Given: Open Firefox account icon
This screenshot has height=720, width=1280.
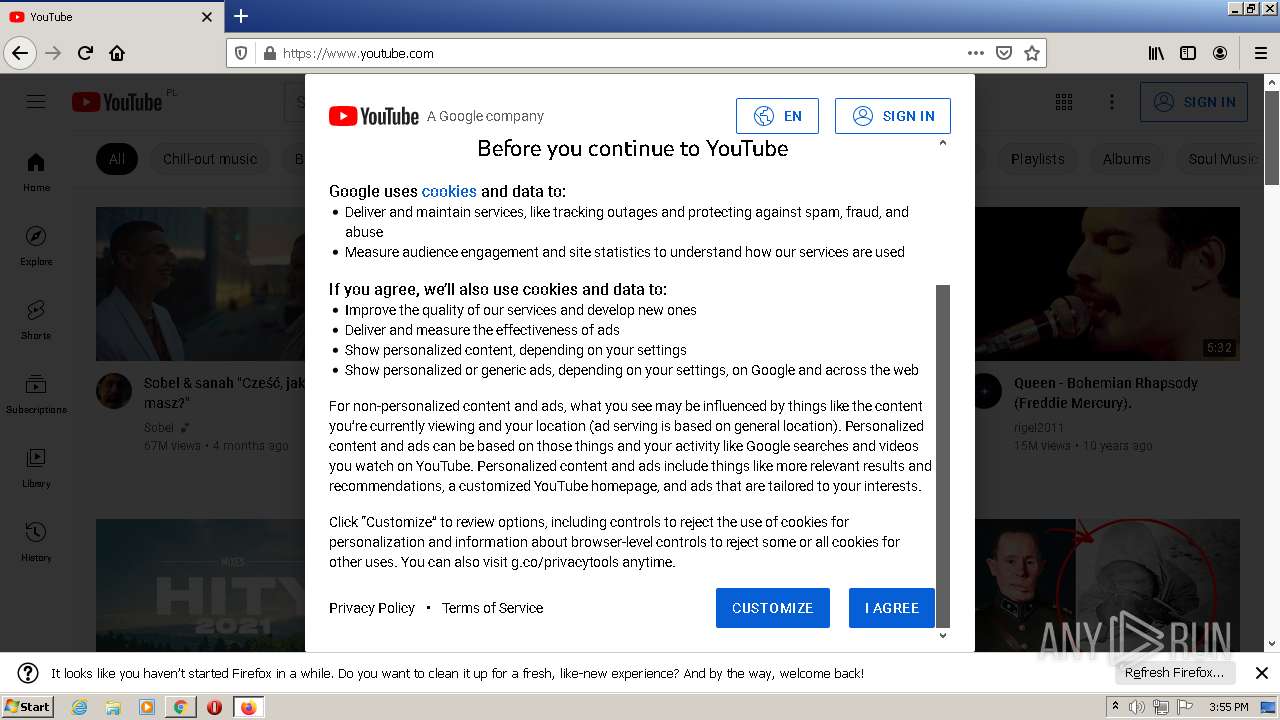Looking at the screenshot, I should click(1220, 53).
